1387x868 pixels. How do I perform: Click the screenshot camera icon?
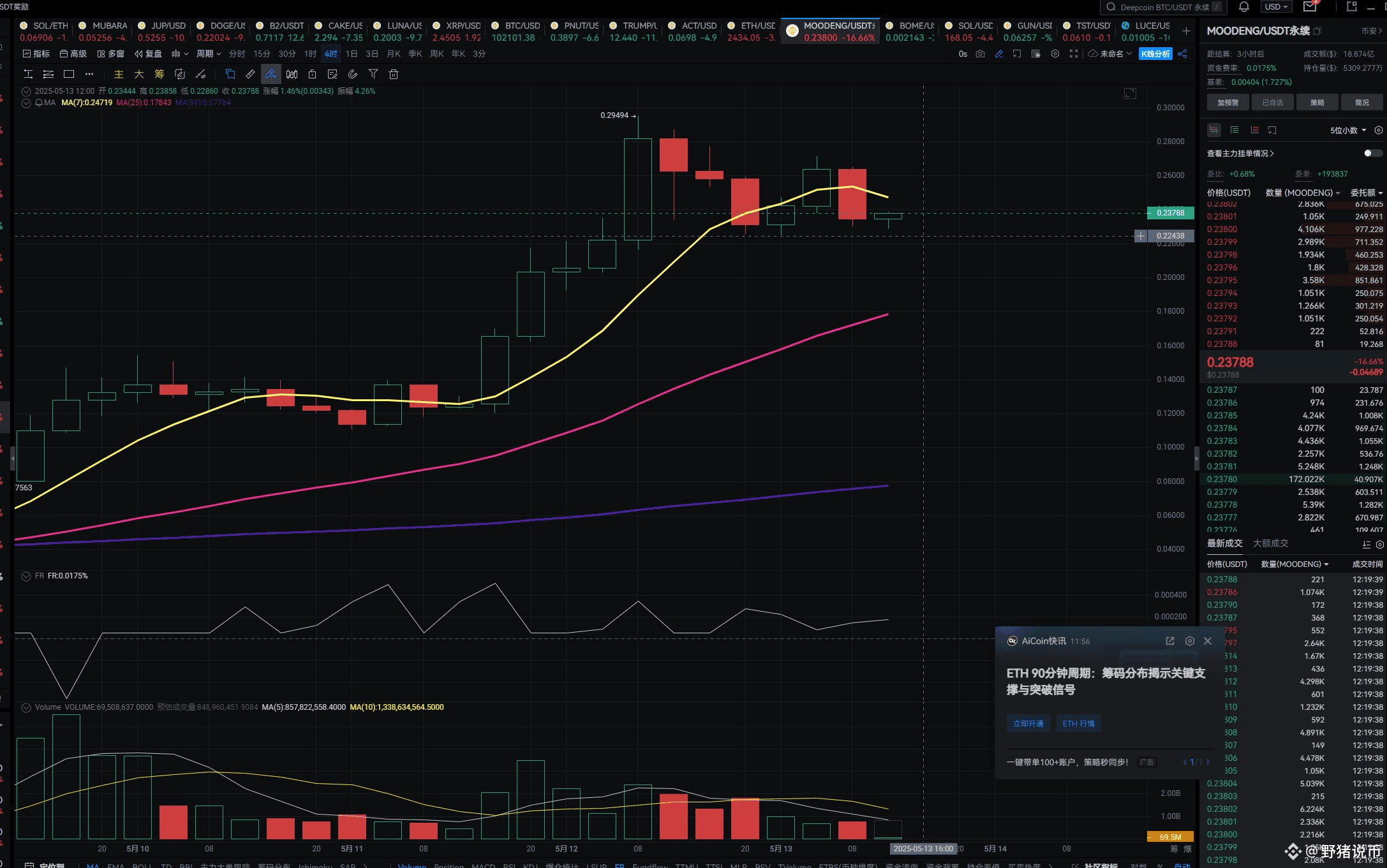[x=981, y=54]
